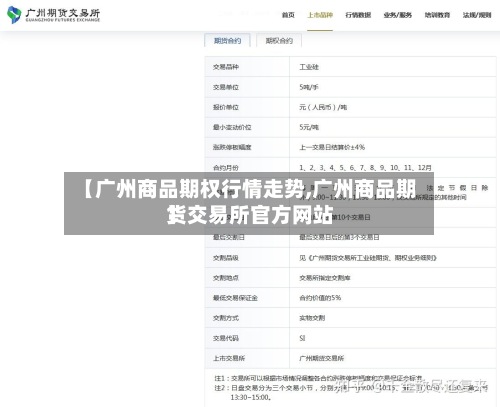Select the 上一交易日结算价±4% value
500x407 pixels.
click(332, 147)
